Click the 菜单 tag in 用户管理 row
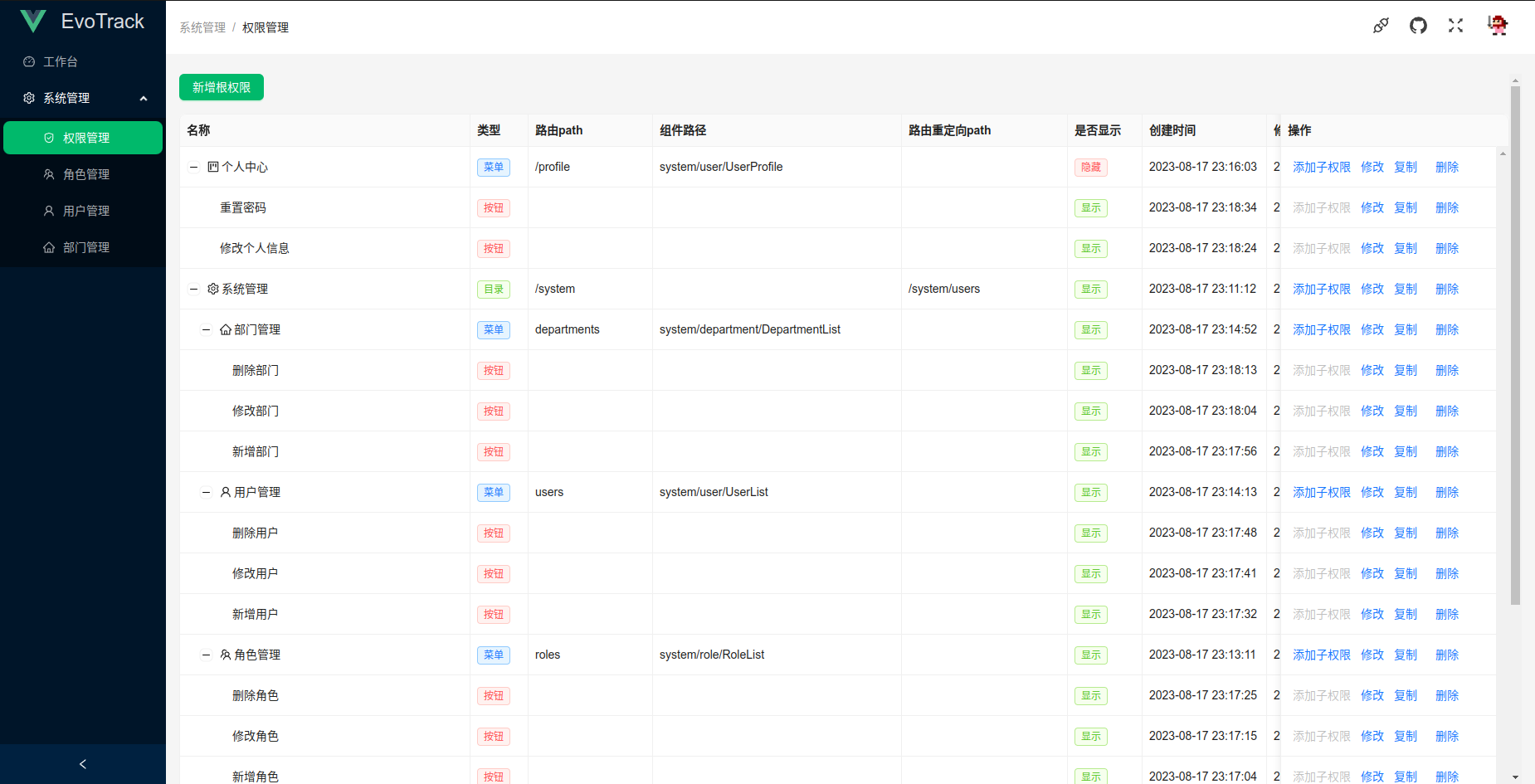The image size is (1535, 784). (493, 492)
